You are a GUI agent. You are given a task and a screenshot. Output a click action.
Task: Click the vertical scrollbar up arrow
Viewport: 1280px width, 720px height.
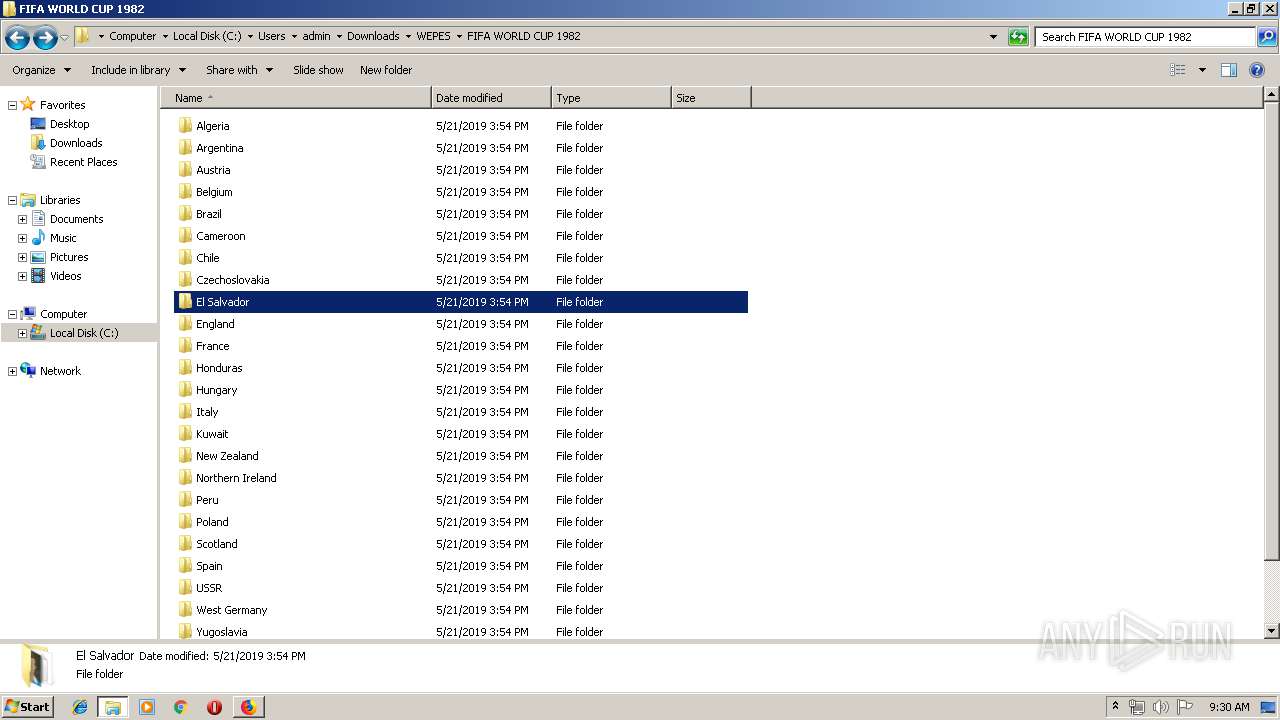[x=1272, y=95]
